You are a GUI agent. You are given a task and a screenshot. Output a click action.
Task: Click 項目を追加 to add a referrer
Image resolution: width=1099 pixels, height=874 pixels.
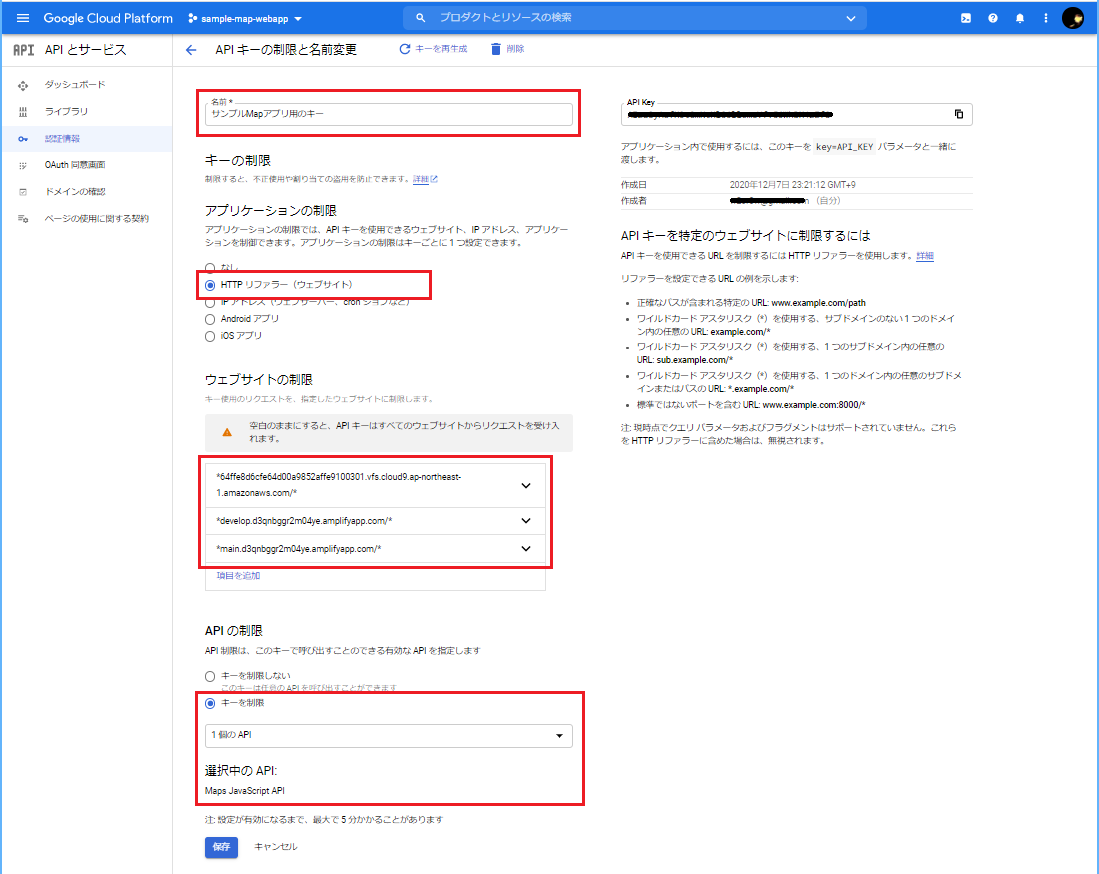(238, 575)
